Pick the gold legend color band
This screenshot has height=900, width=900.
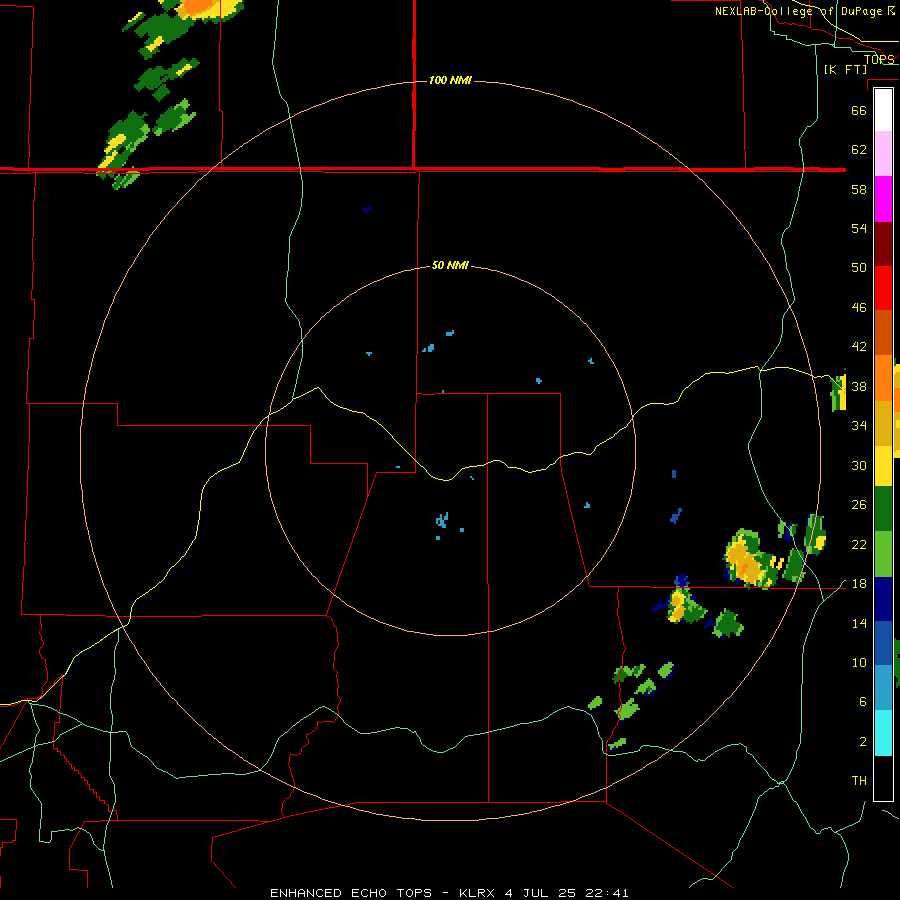tap(883, 424)
